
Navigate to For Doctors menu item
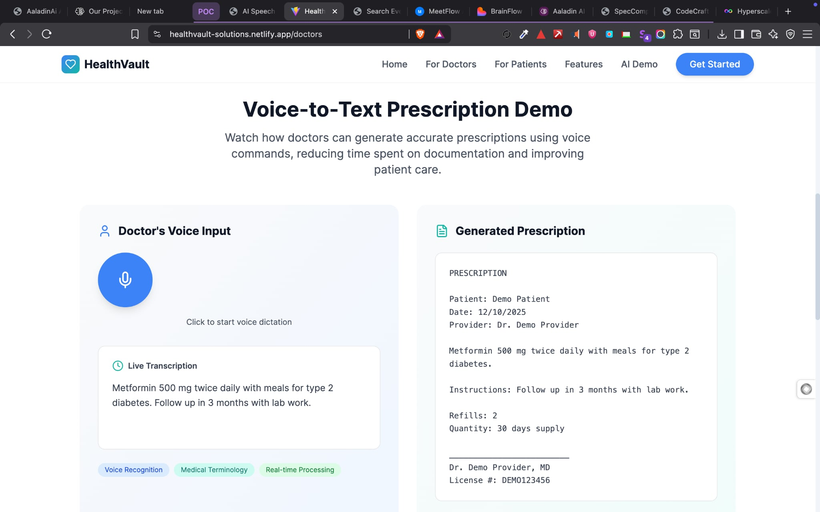pyautogui.click(x=451, y=64)
